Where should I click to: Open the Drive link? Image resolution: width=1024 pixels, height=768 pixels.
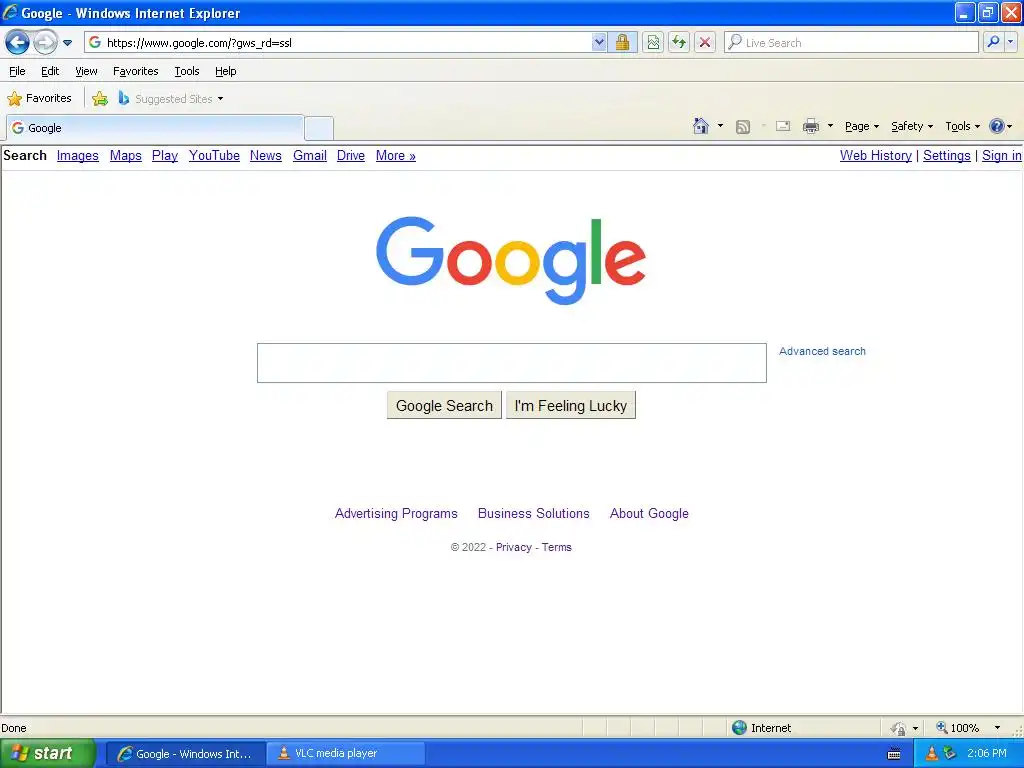351,156
